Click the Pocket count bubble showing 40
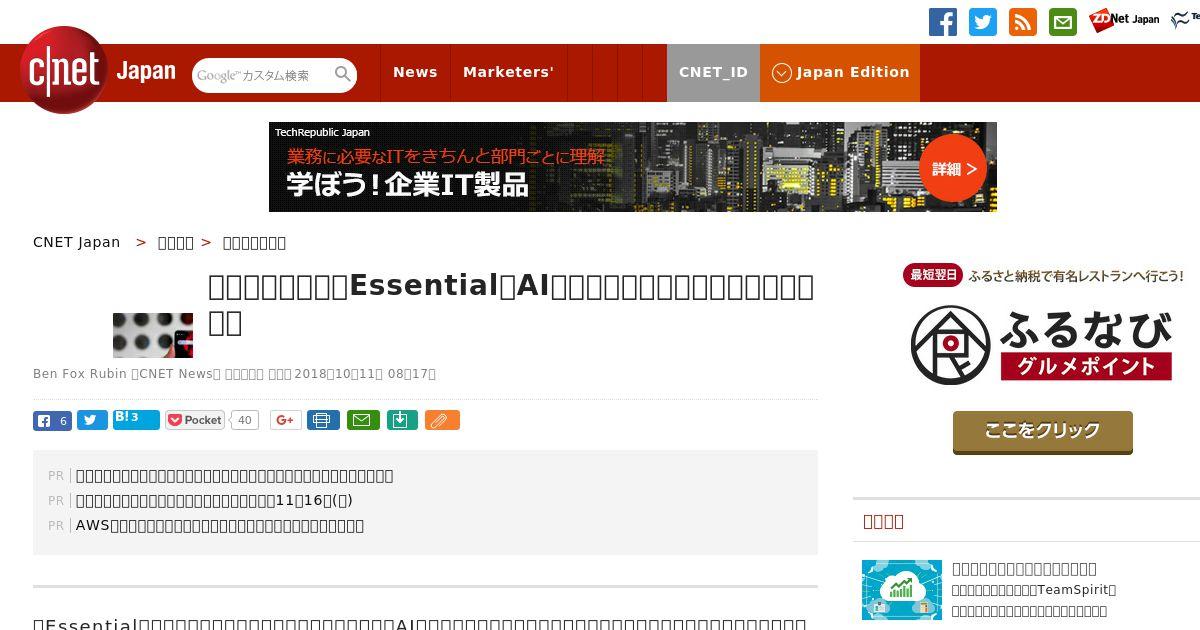Viewport: 1200px width, 630px height. click(244, 420)
